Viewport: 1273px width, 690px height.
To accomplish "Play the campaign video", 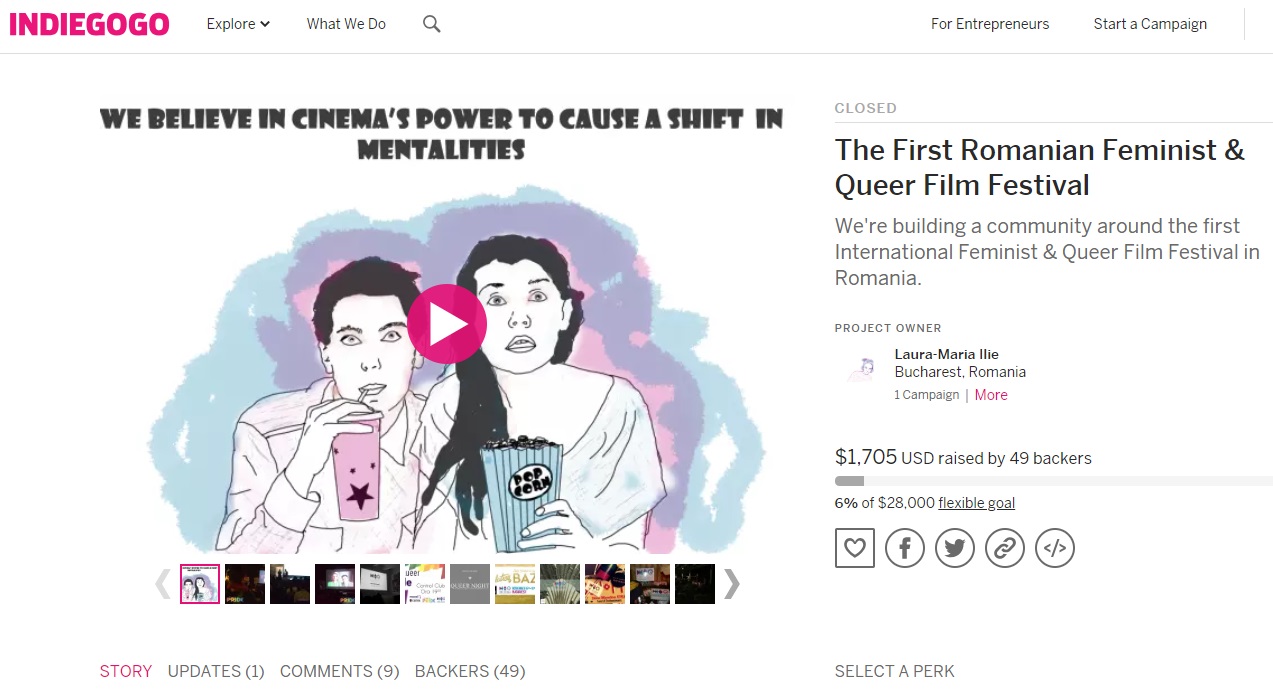I will tap(447, 324).
